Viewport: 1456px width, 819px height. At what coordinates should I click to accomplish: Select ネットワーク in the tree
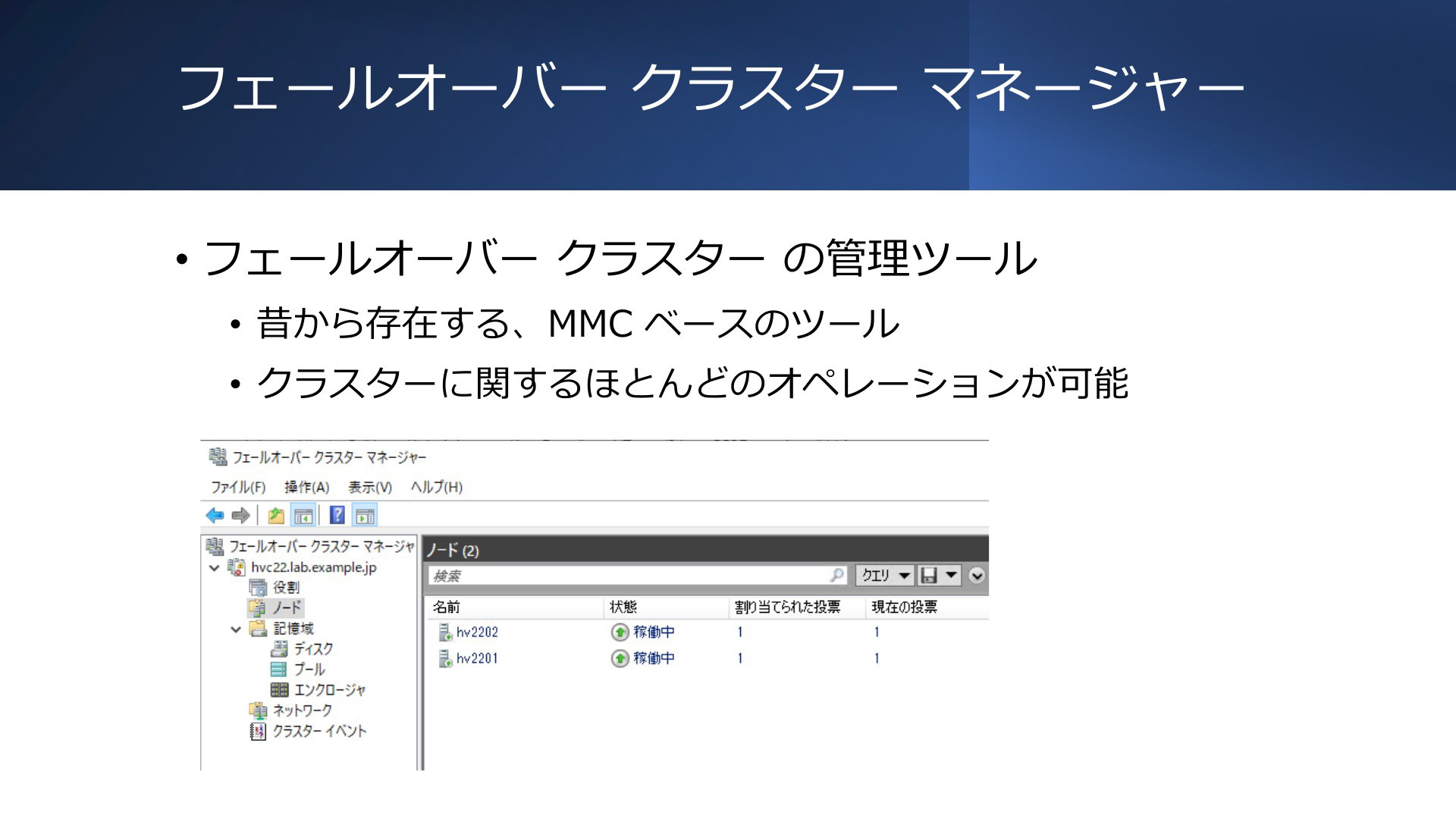tap(303, 711)
